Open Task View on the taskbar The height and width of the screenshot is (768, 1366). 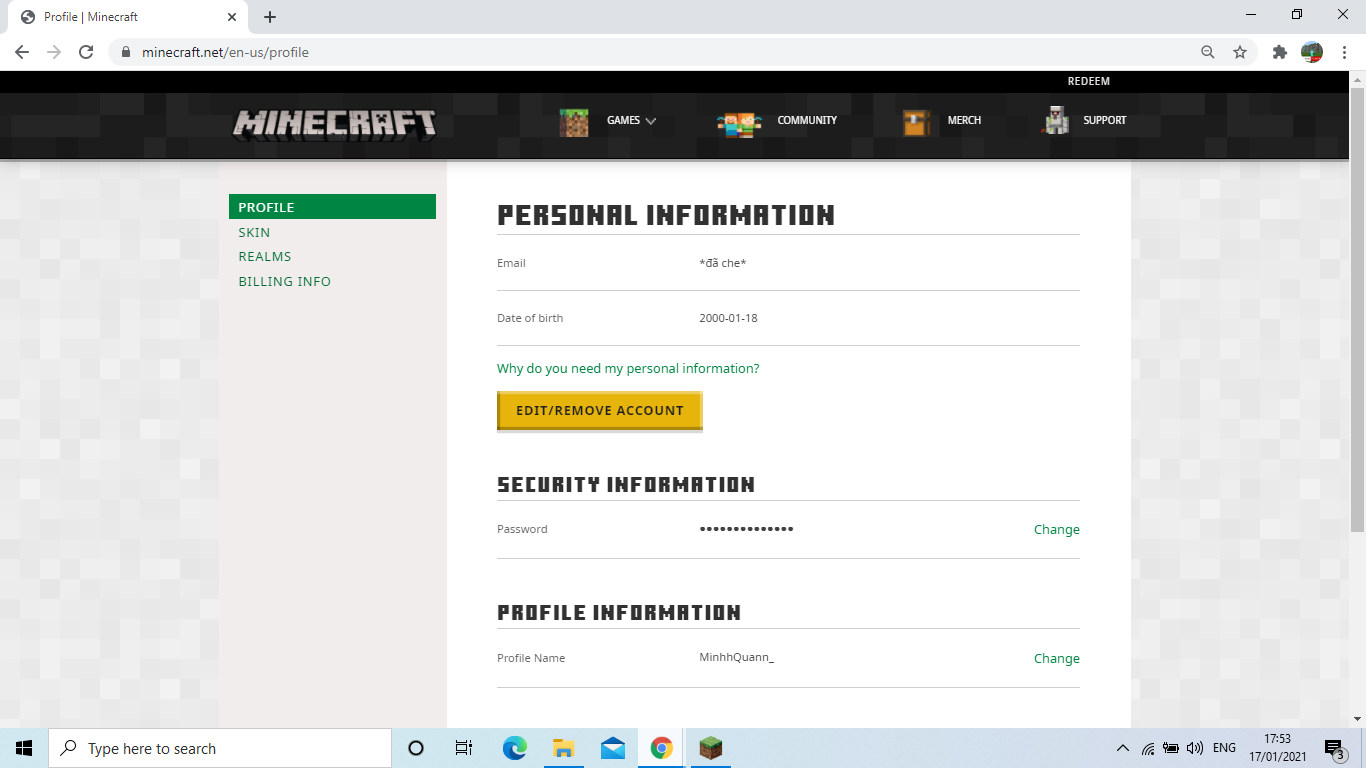[464, 748]
